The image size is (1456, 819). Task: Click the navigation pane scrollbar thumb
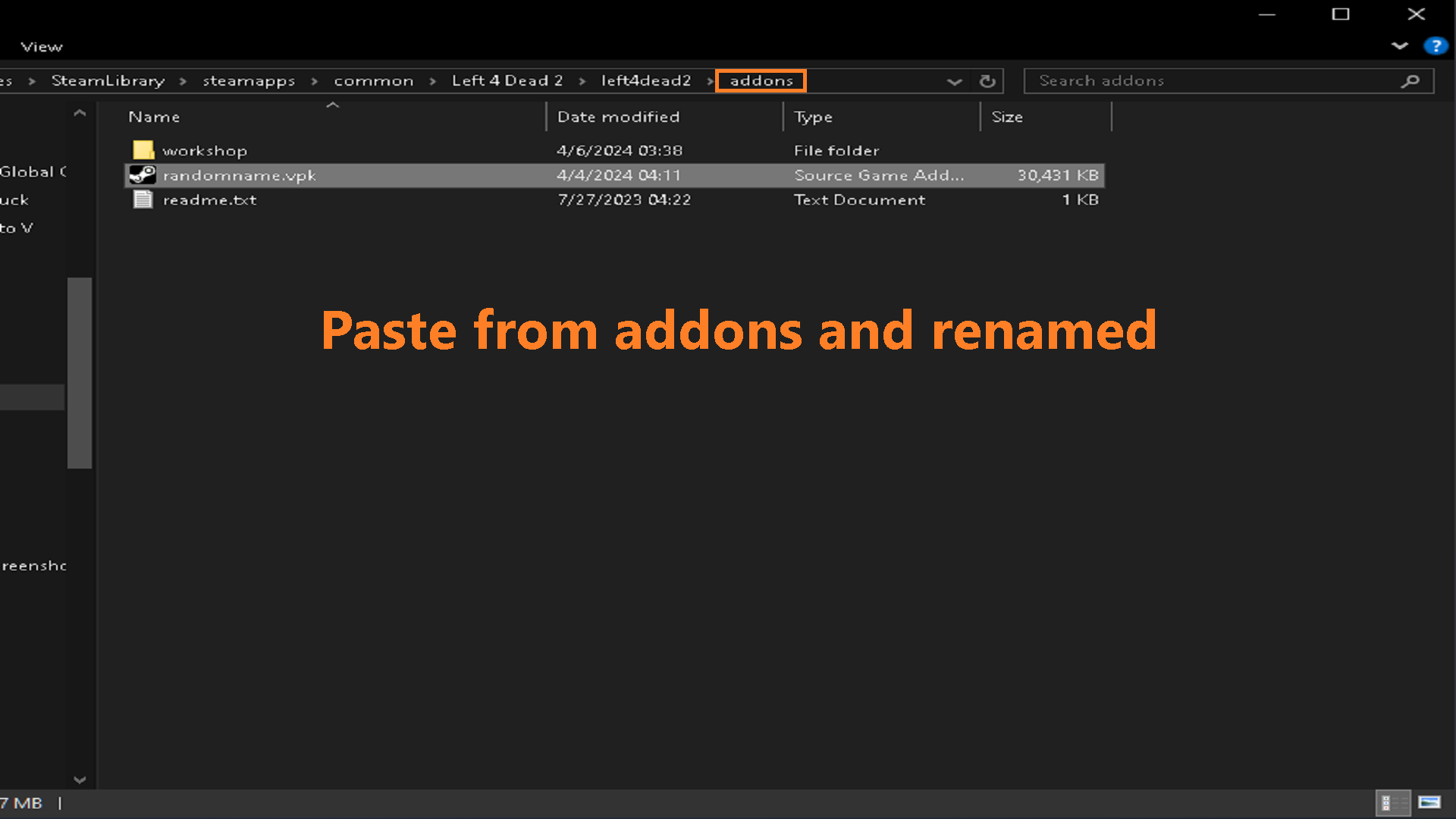80,372
